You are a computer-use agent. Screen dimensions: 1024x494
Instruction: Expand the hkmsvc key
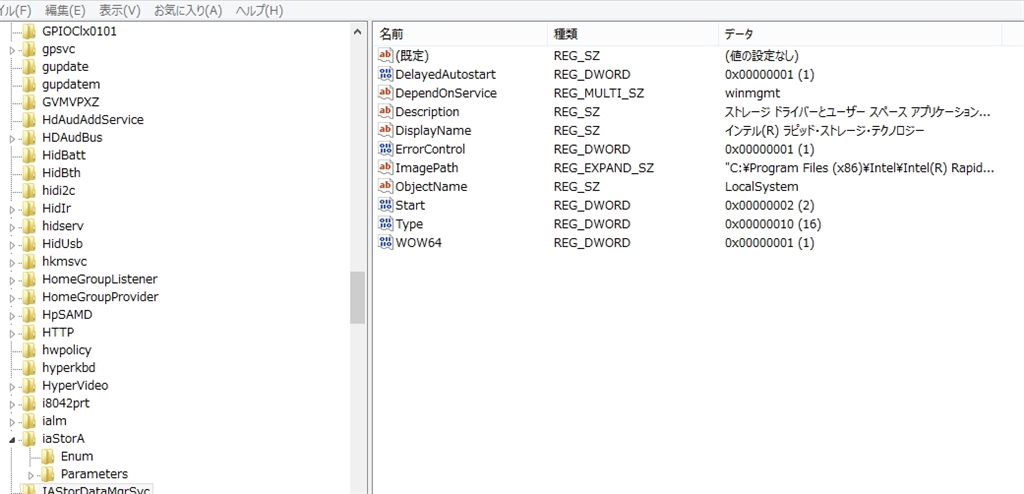(x=12, y=262)
